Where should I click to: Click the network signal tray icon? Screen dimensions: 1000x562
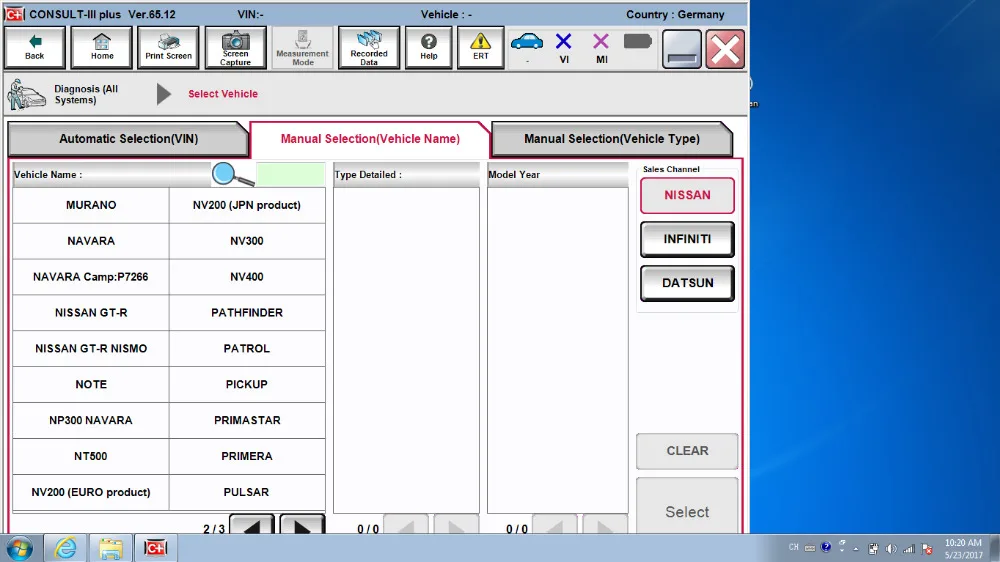(909, 548)
